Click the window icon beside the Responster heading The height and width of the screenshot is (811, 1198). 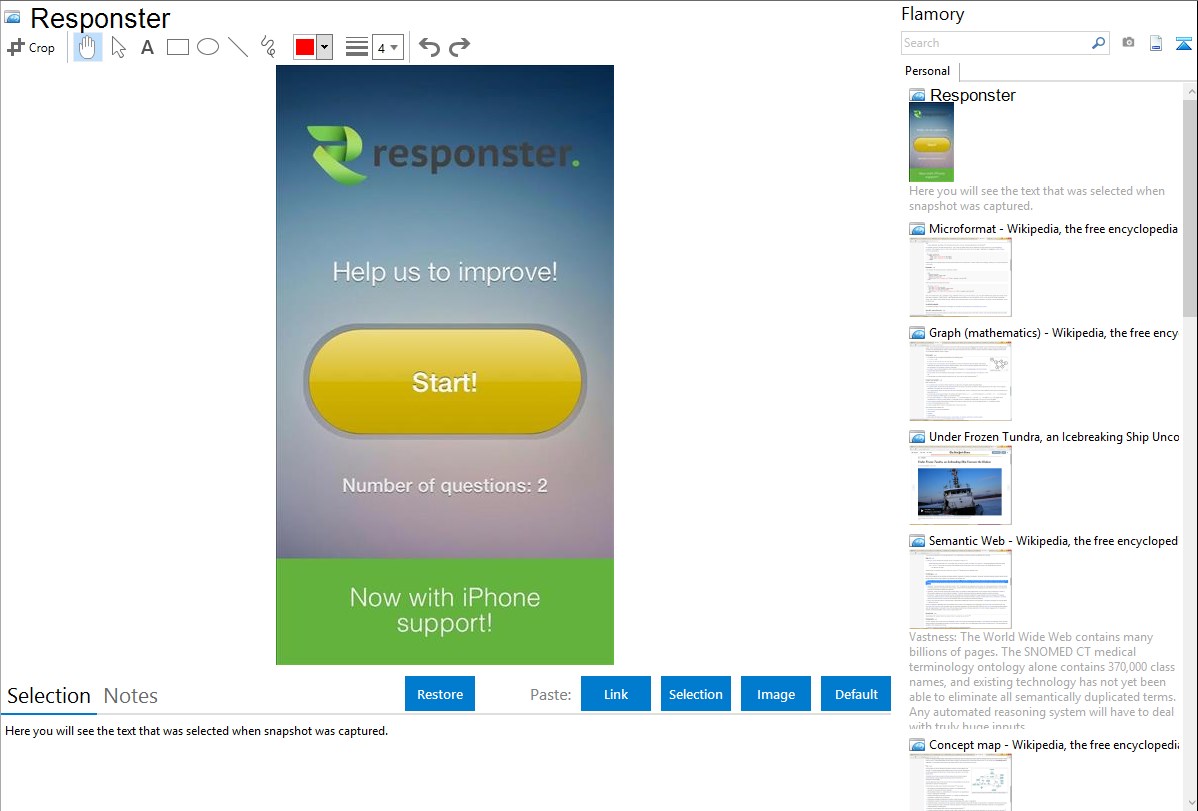(x=12, y=17)
